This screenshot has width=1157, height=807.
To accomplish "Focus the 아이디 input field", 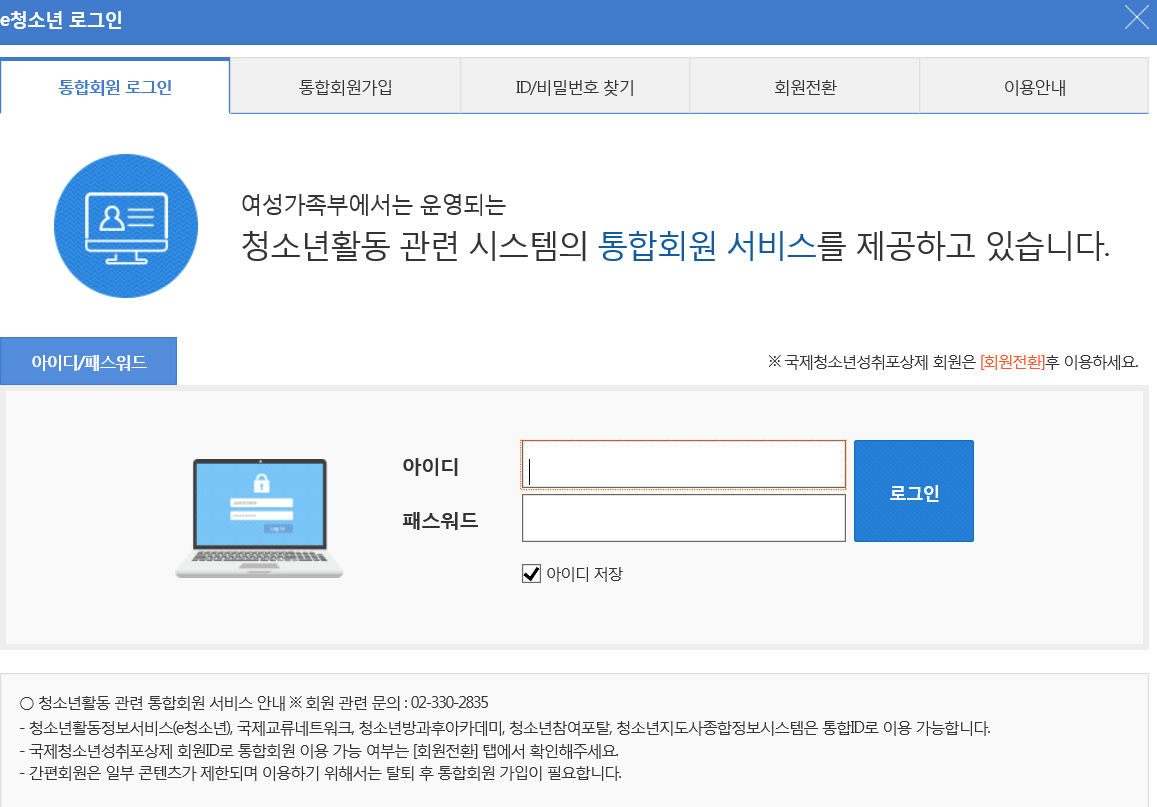I will [x=684, y=465].
